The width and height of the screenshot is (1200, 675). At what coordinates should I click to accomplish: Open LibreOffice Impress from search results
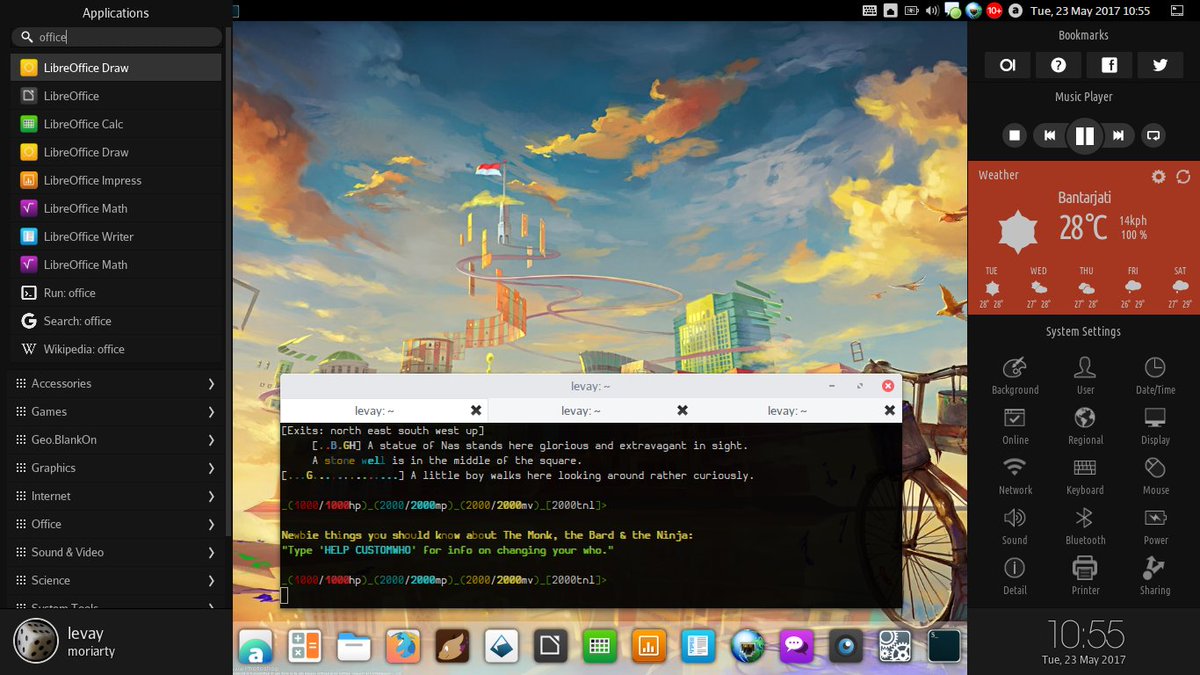click(116, 180)
